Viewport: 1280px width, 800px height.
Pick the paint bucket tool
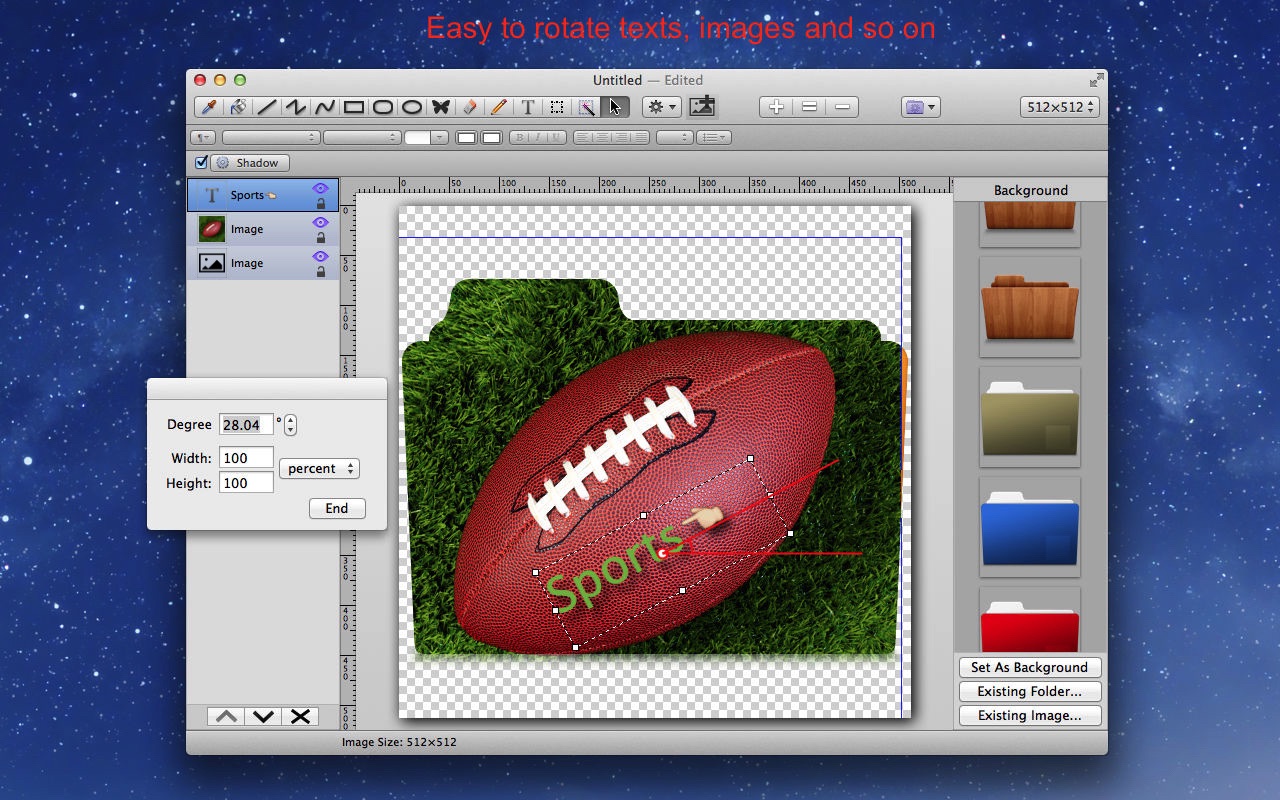tap(238, 107)
